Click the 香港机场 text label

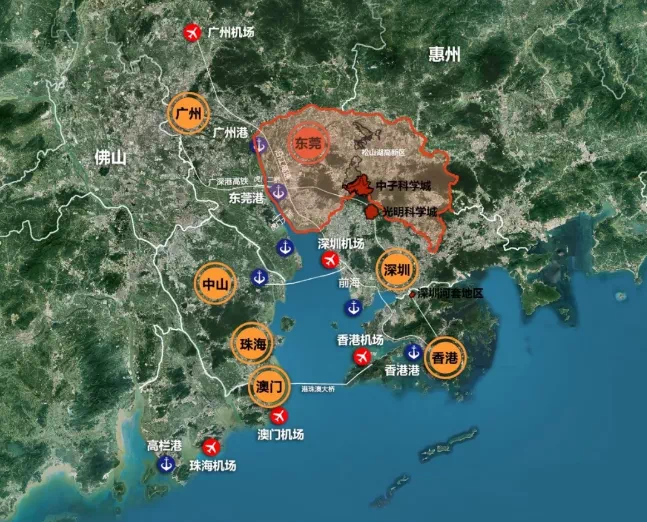[x=360, y=340]
